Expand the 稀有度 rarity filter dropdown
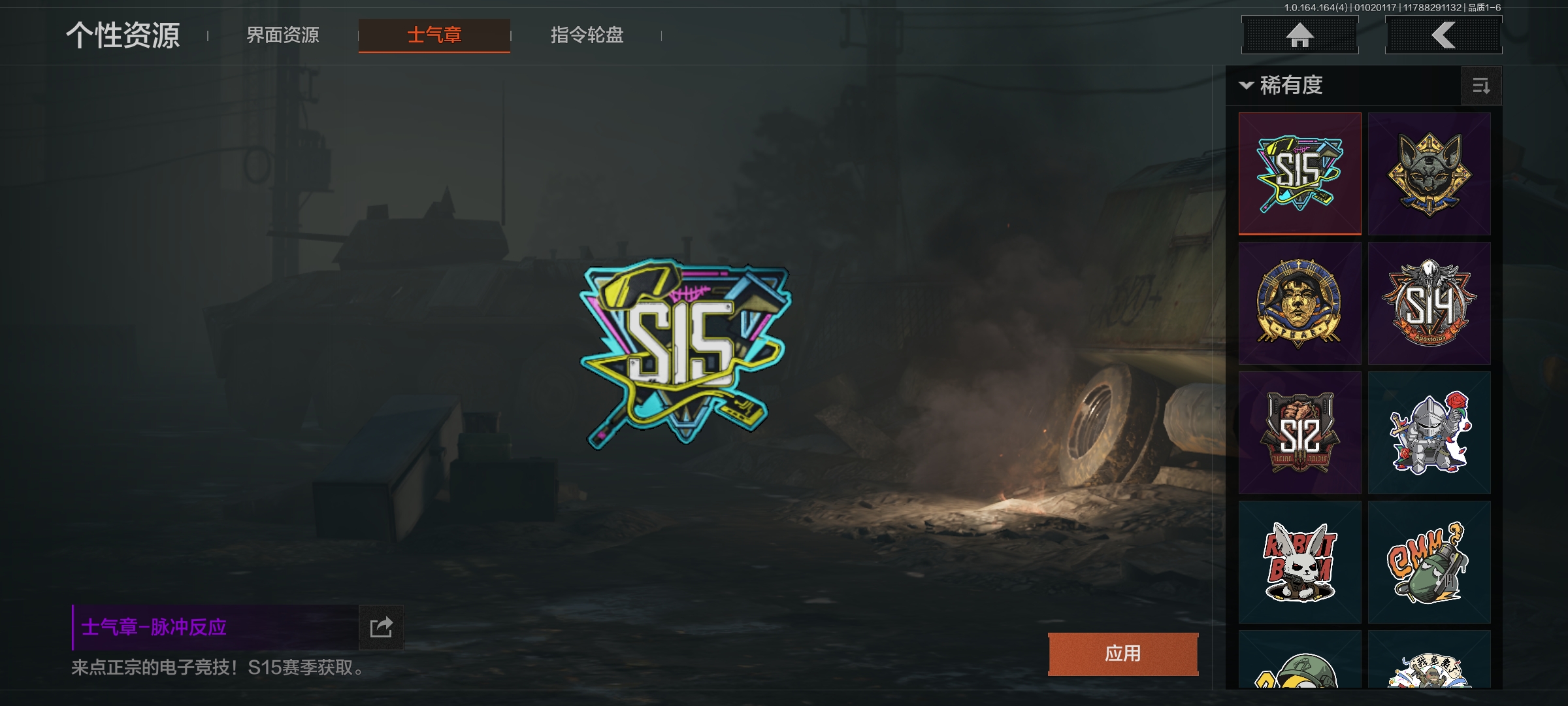This screenshot has width=1568, height=706. coord(1281,86)
